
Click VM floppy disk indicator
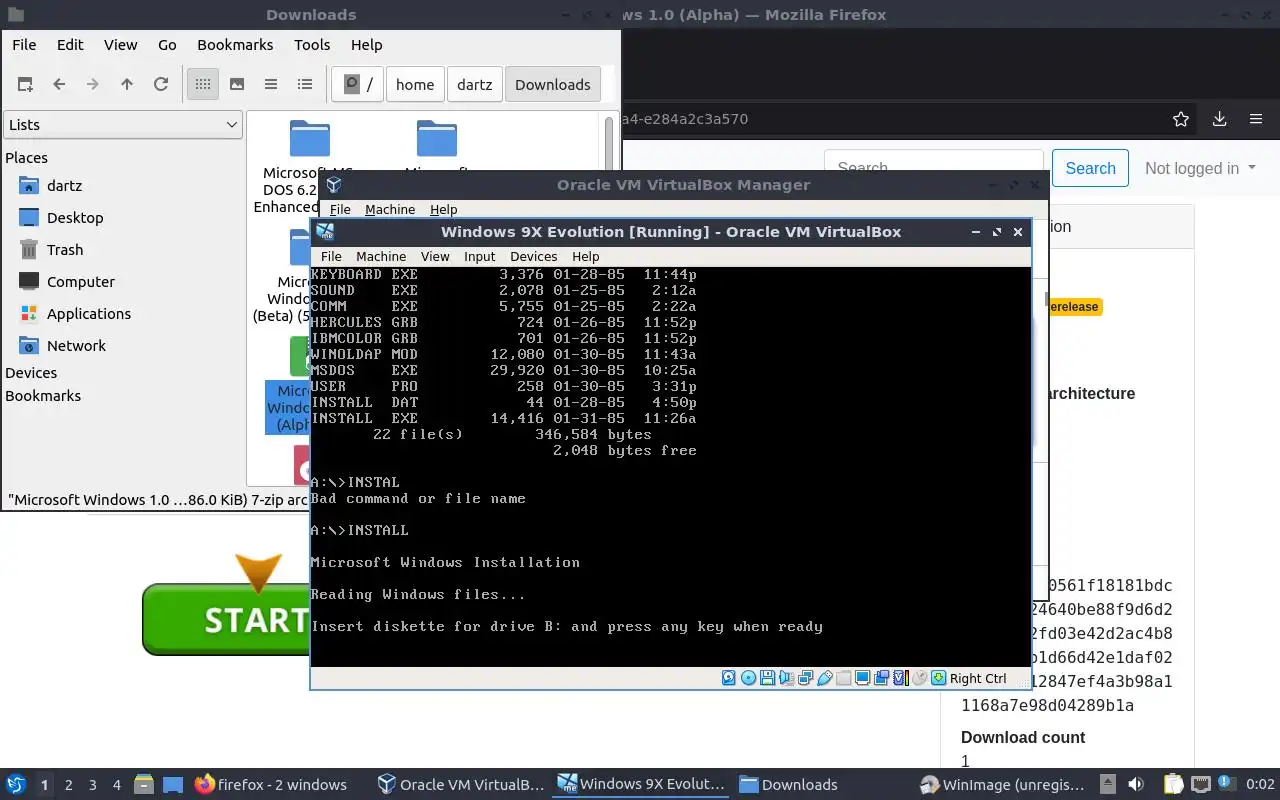coord(767,678)
